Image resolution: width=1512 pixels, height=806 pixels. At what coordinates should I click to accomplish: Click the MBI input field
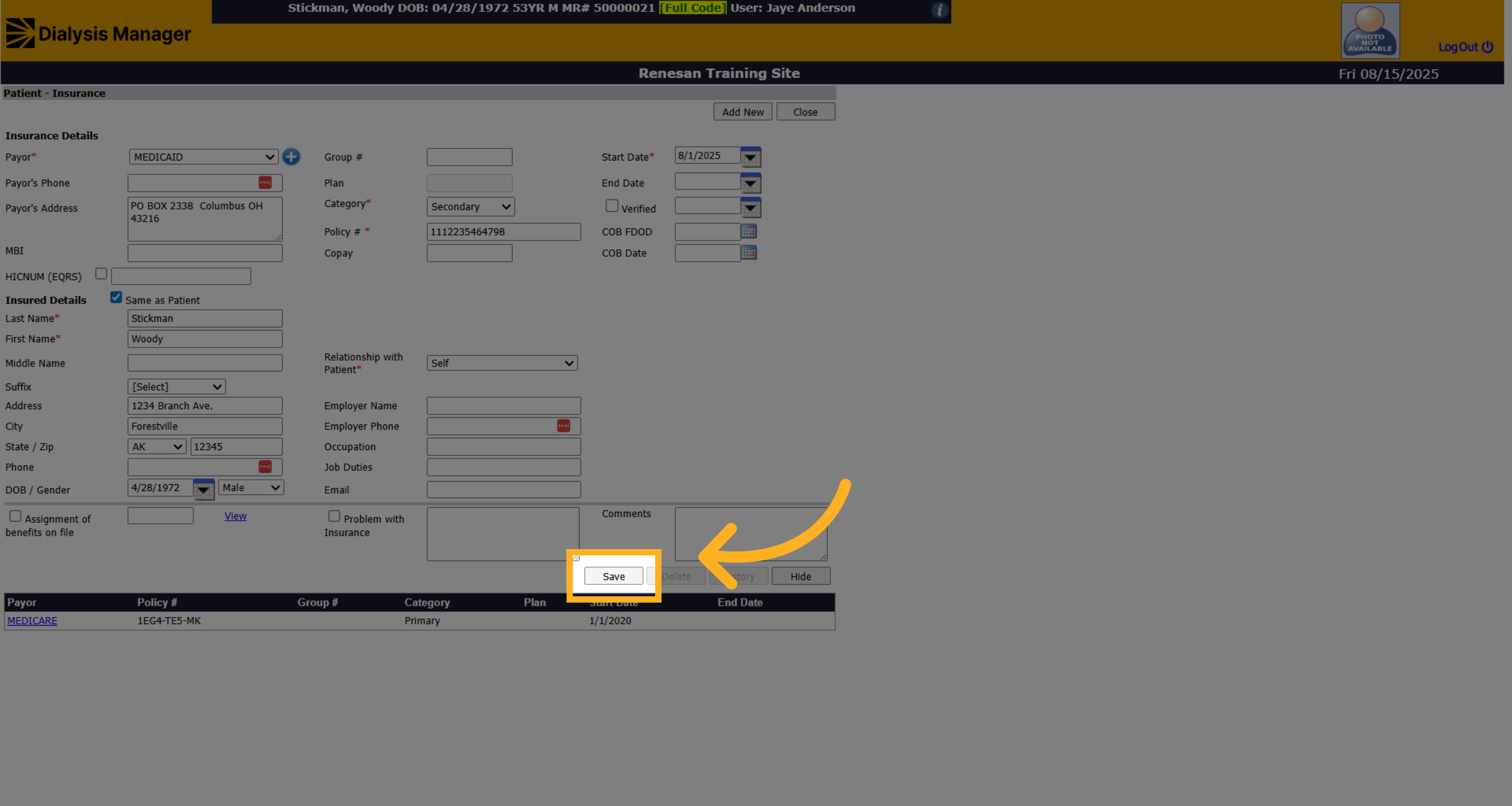(205, 253)
